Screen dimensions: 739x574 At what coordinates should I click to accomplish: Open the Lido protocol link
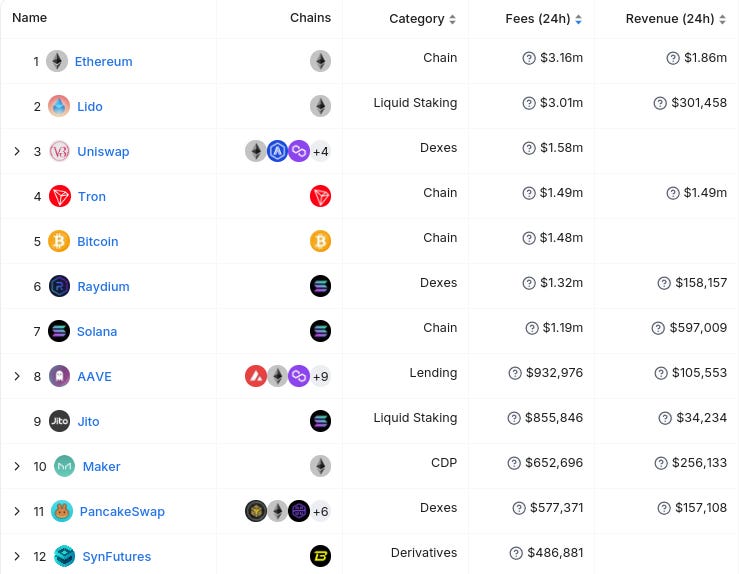pyautogui.click(x=90, y=107)
